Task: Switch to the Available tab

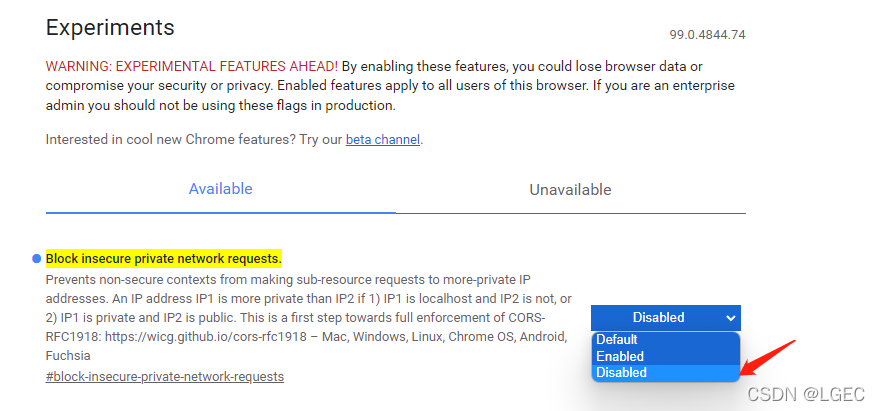Action: tap(221, 189)
